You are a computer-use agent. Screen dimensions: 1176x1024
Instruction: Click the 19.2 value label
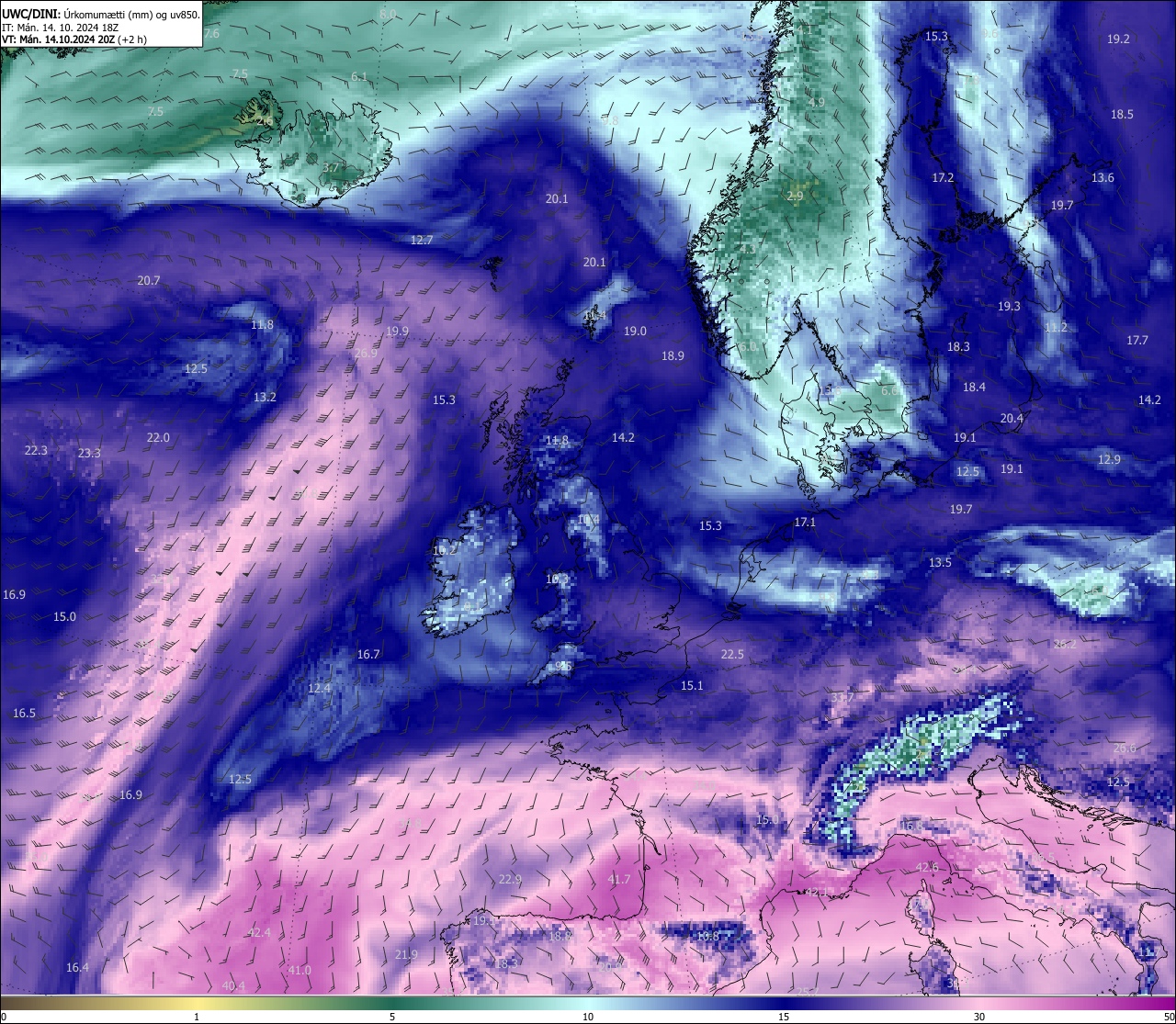(1118, 39)
